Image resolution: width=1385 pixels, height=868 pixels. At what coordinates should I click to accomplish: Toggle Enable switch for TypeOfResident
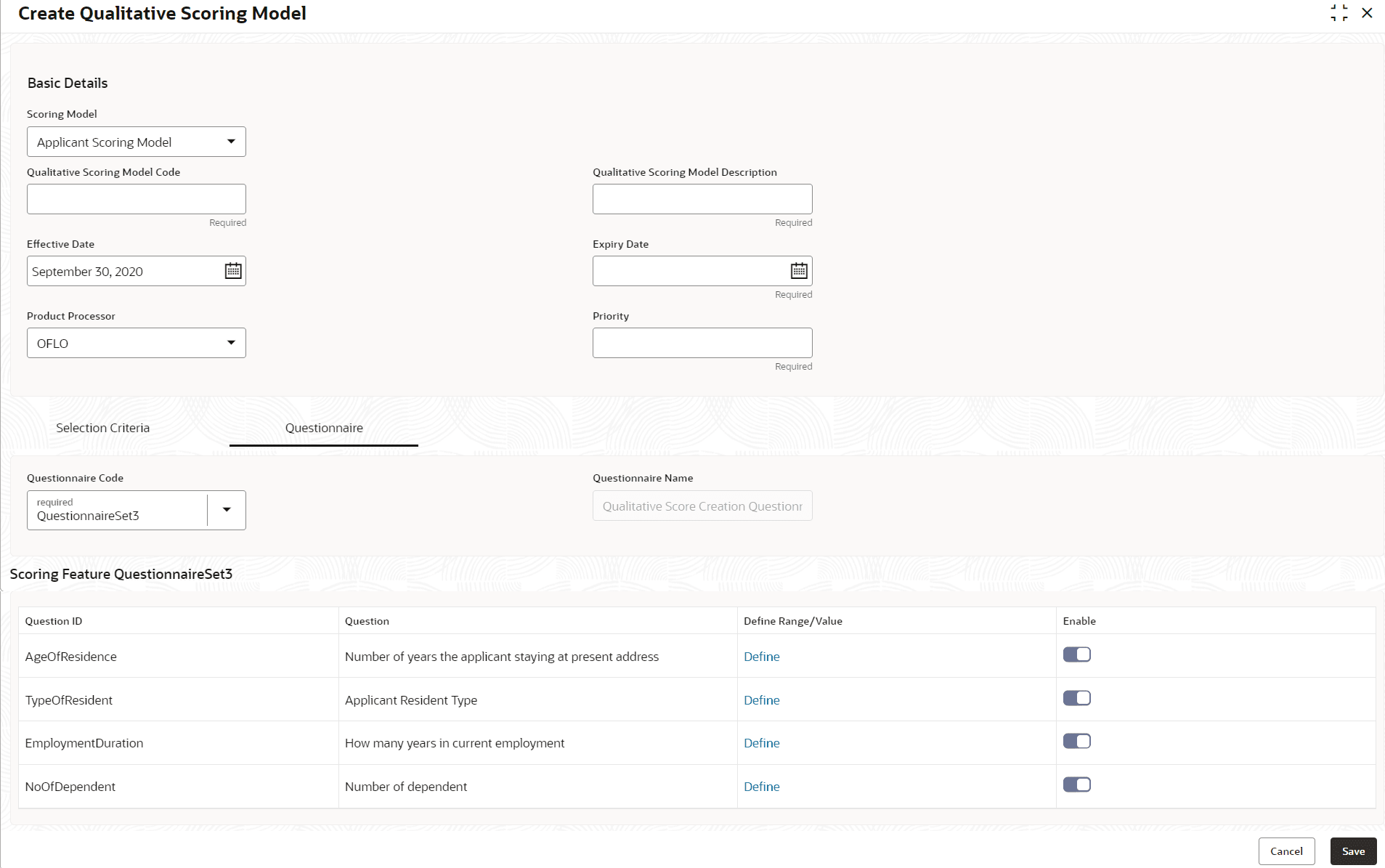[1076, 698]
